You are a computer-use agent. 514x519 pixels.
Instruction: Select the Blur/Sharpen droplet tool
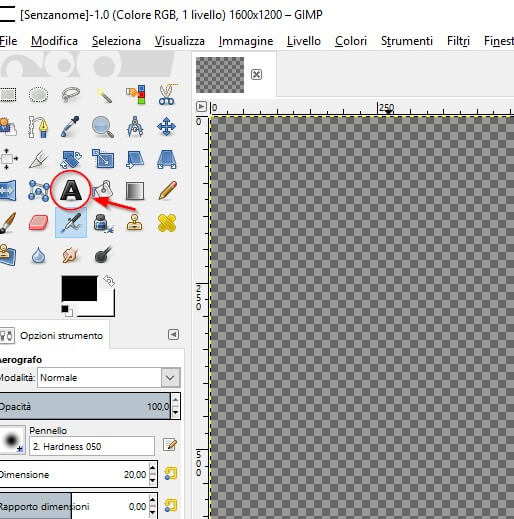[38, 256]
